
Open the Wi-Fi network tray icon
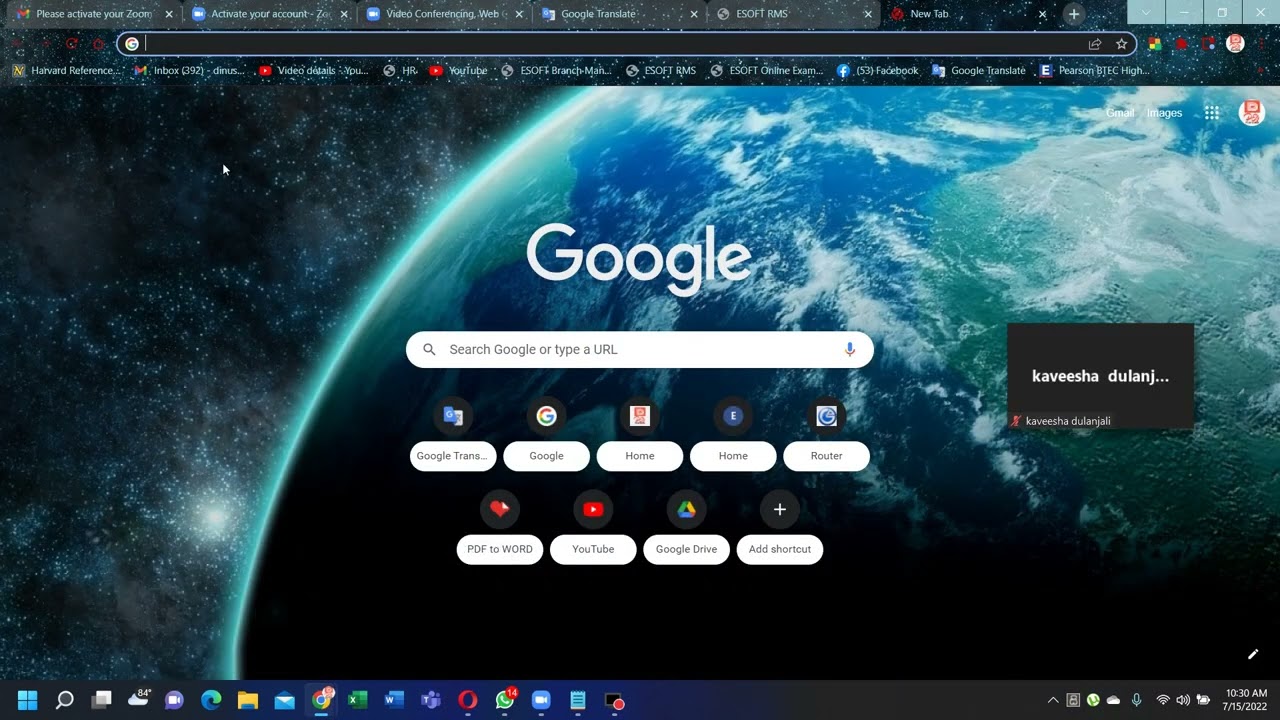click(1163, 700)
